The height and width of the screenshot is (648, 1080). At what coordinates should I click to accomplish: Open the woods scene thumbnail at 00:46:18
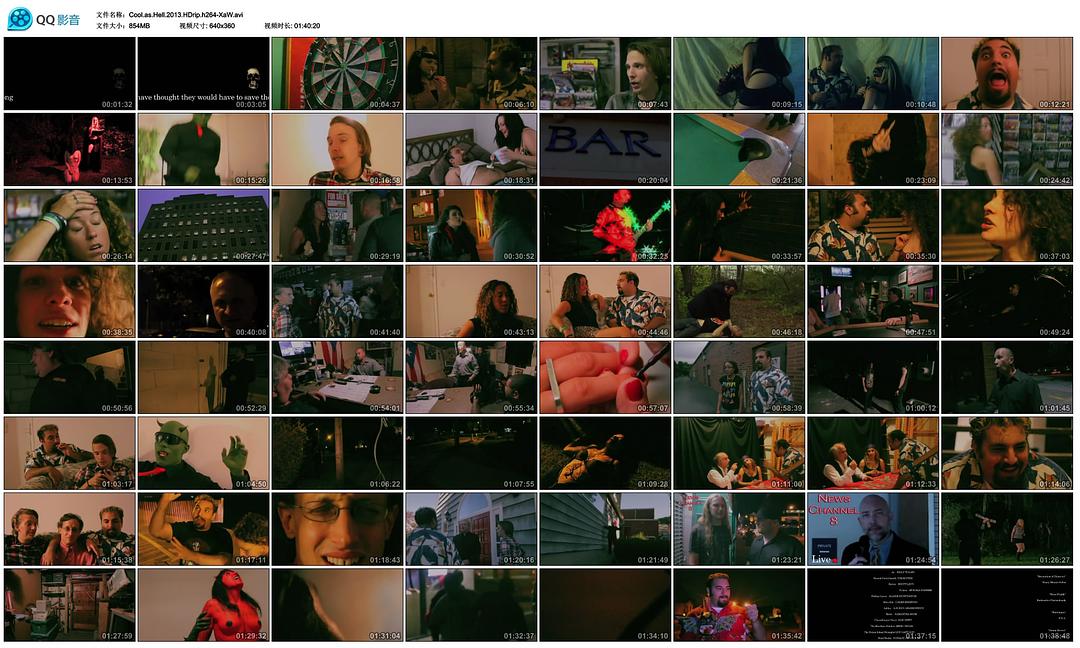point(739,301)
